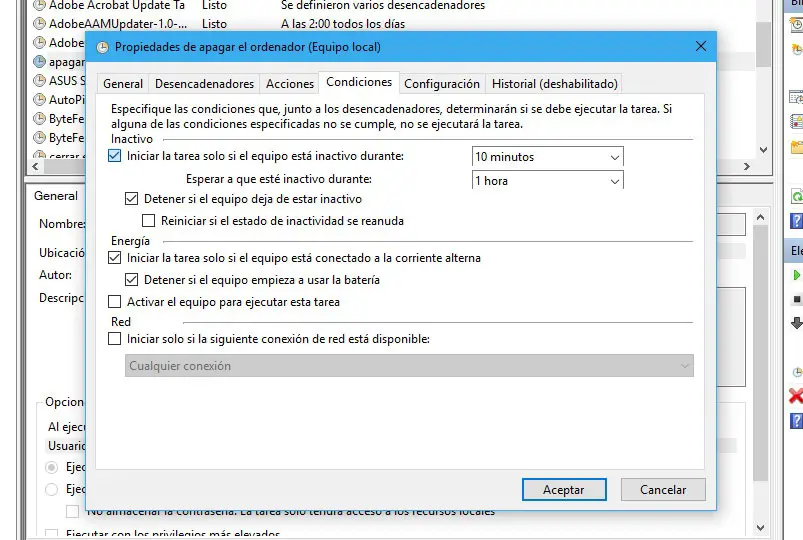803x540 pixels.
Task: Click the clock icon of AdobeAAMUpdater-1.0 task
Action: [39, 24]
